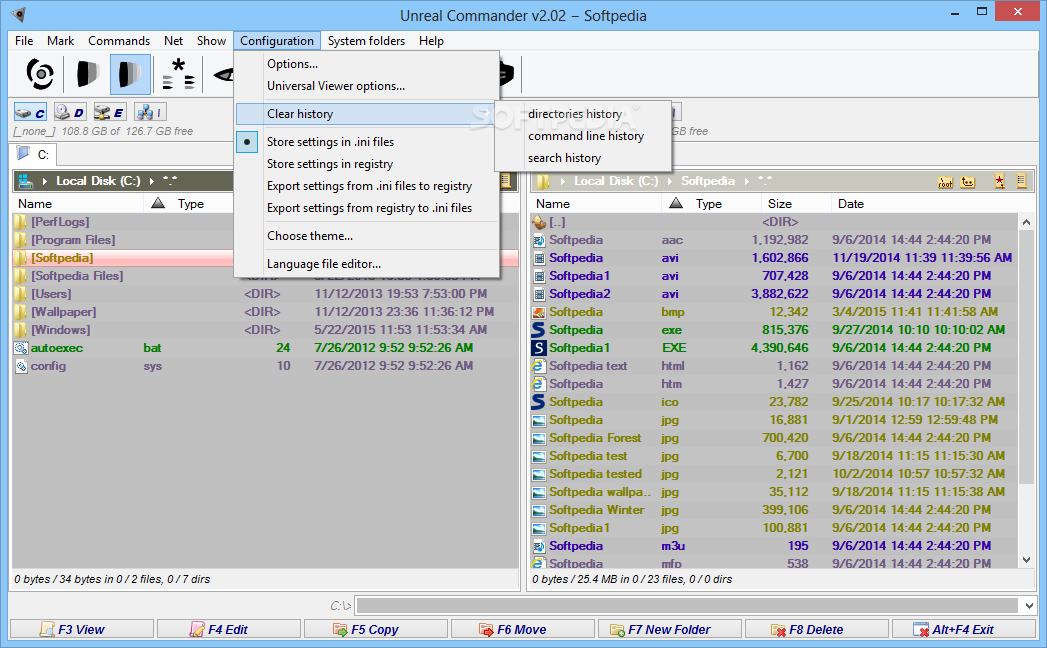This screenshot has width=1047, height=648.
Task: Click the computer icon in left path bar
Action: tap(25, 181)
